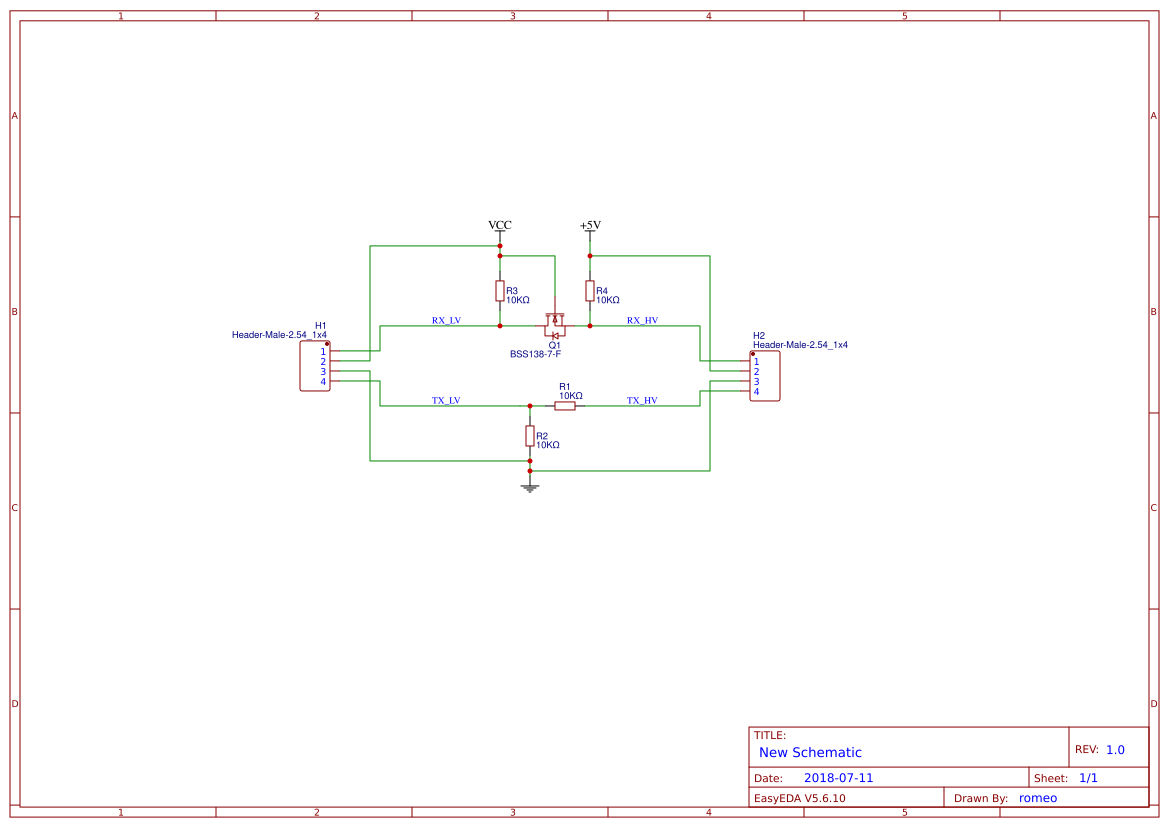Click the date 2018-07-11 in title block

tap(841, 777)
